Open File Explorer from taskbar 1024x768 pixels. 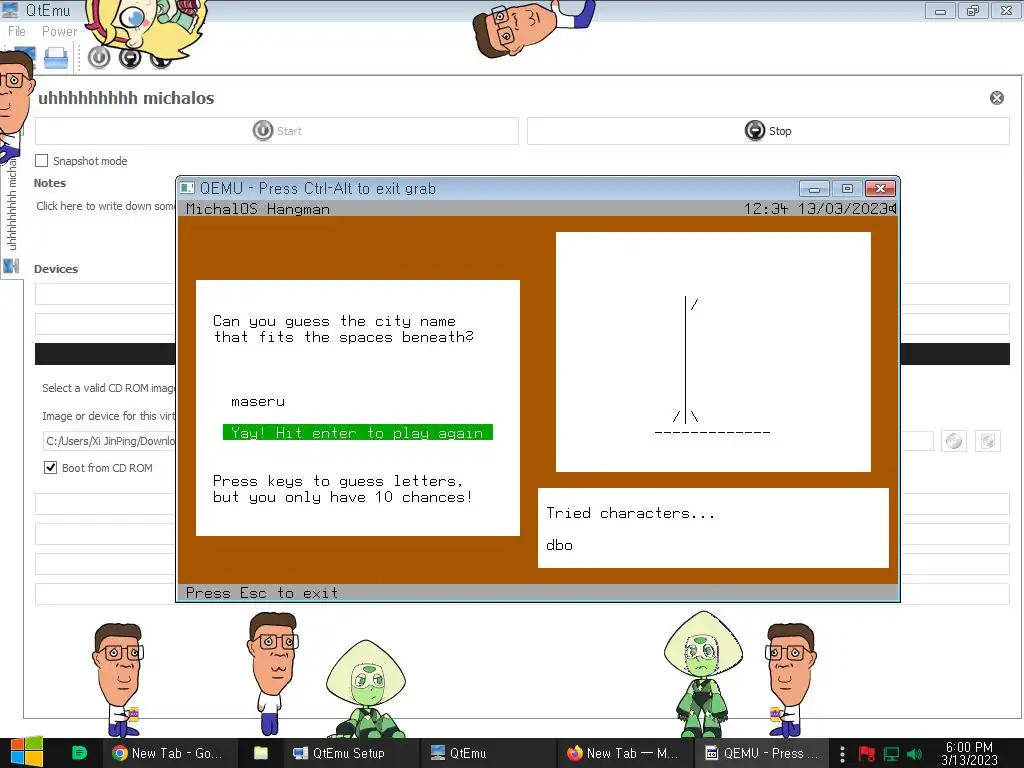pyautogui.click(x=261, y=753)
